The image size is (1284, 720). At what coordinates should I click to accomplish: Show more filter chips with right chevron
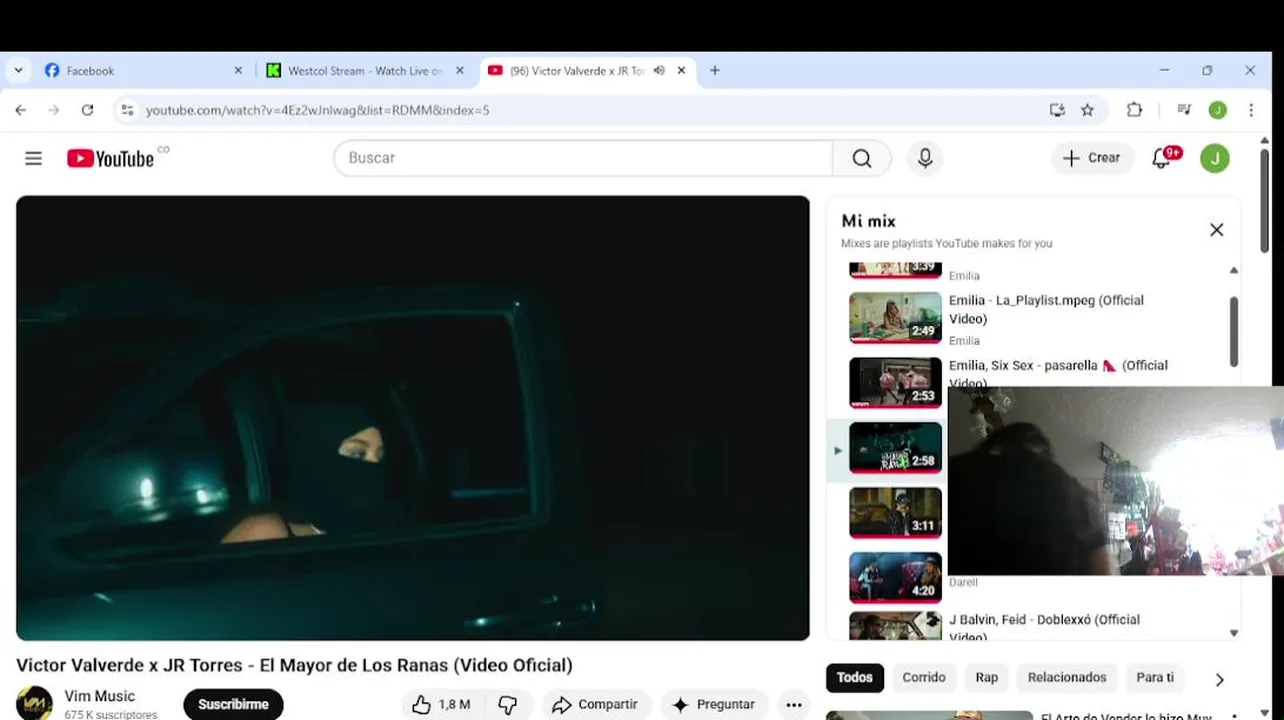tap(1219, 680)
